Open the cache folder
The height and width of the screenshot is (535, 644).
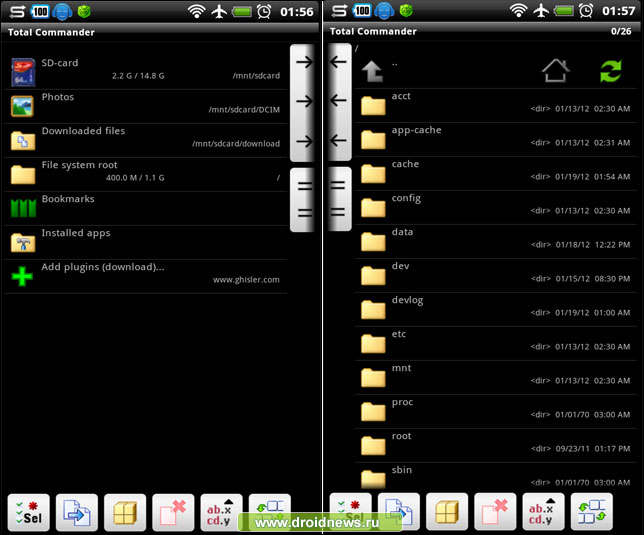pos(496,173)
